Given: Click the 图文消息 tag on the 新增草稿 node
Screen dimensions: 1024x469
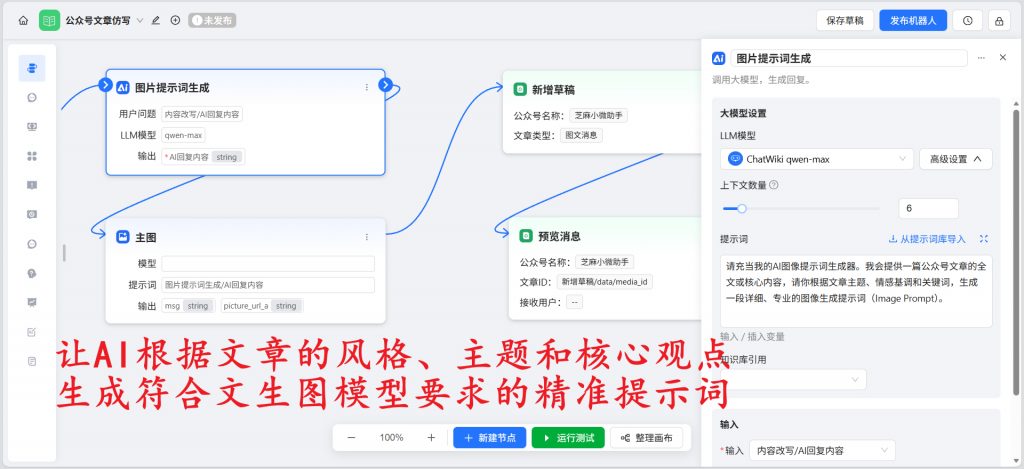Looking at the screenshot, I should coord(581,135).
